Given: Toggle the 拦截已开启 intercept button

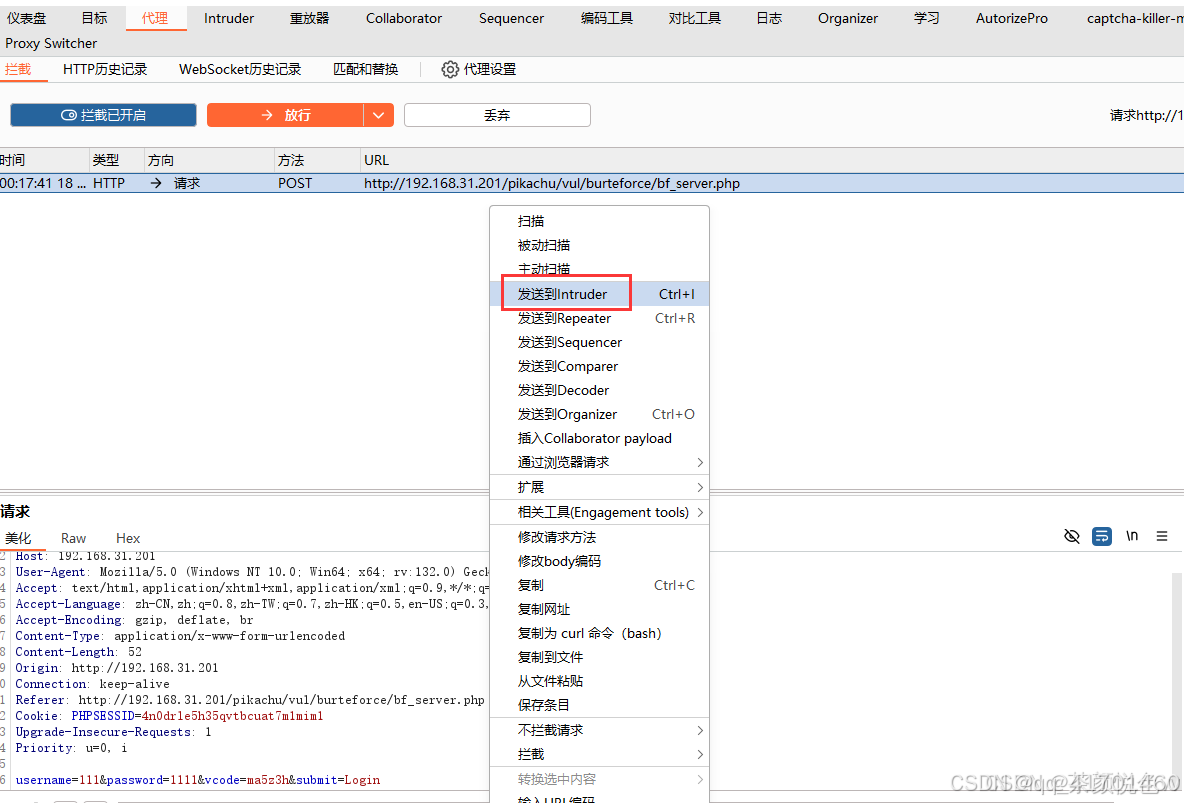Looking at the screenshot, I should click(x=103, y=115).
